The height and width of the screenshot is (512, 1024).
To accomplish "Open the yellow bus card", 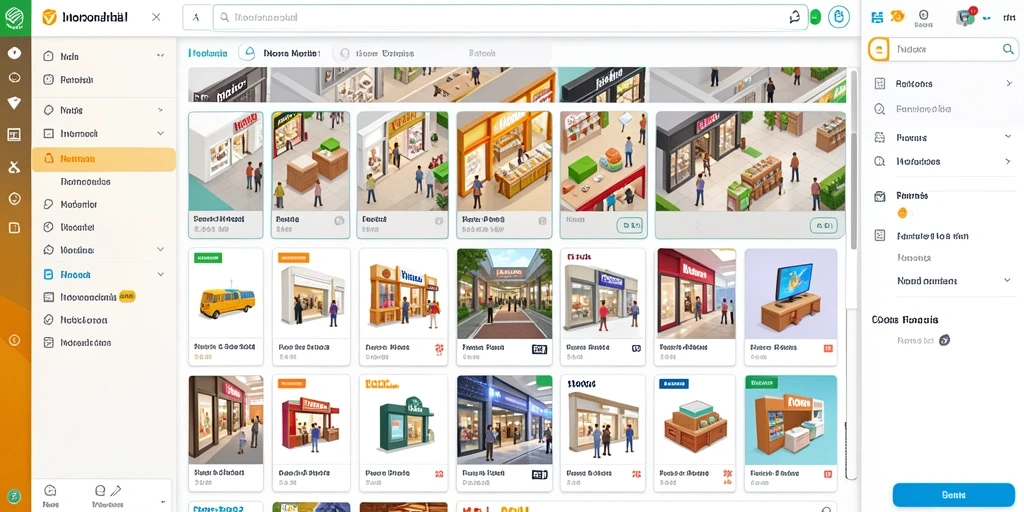I will (x=226, y=306).
